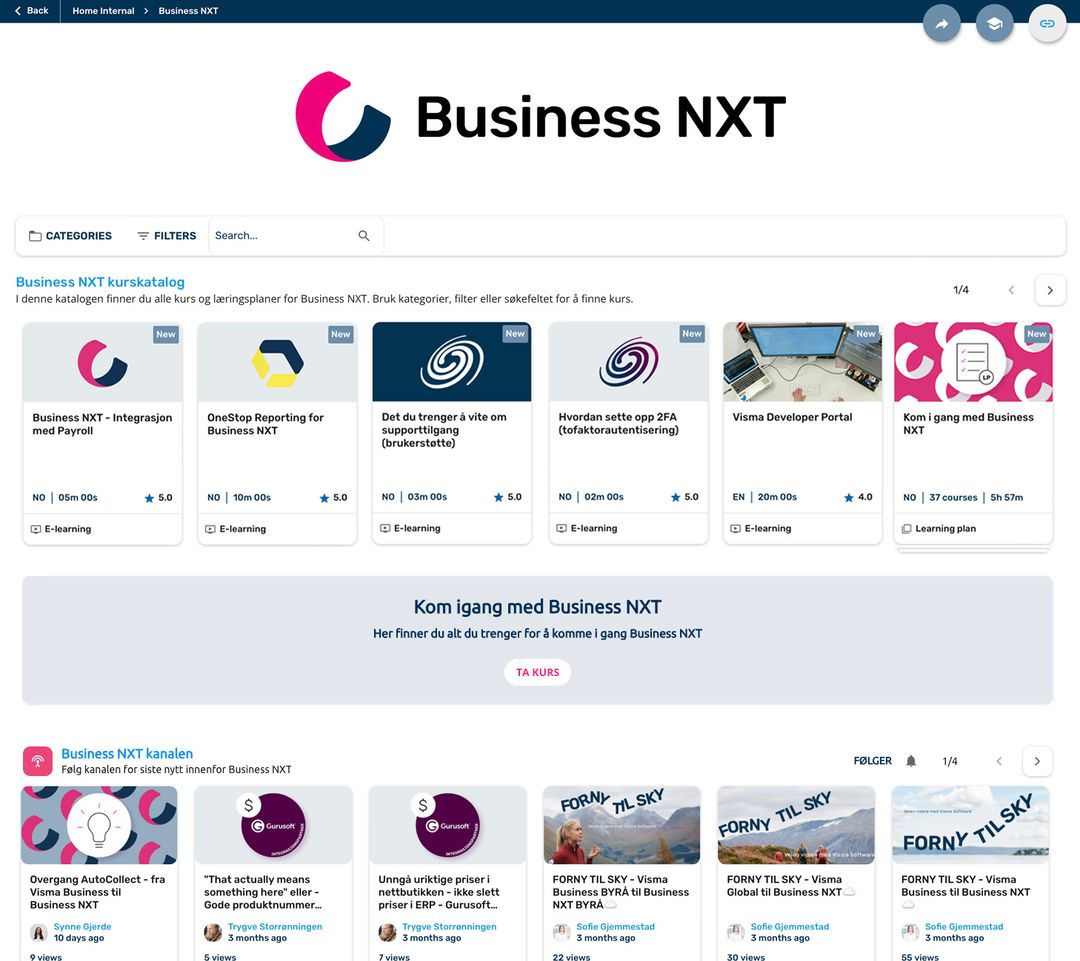Open the Business NXT kurskatalog link
Image resolution: width=1080 pixels, height=961 pixels.
100,282
